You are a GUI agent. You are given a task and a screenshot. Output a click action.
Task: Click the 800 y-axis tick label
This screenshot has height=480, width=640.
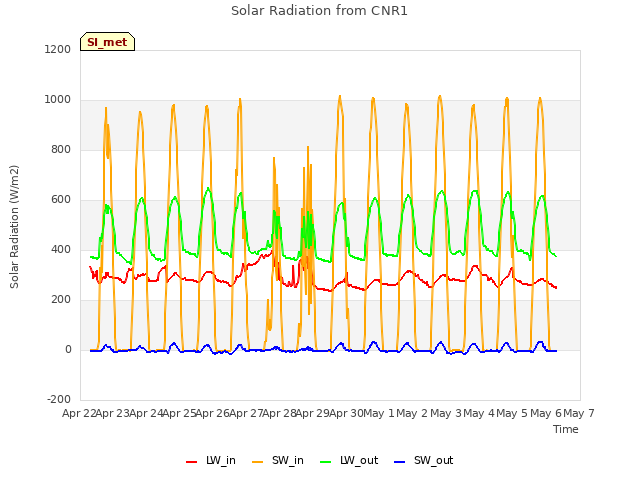[61, 149]
